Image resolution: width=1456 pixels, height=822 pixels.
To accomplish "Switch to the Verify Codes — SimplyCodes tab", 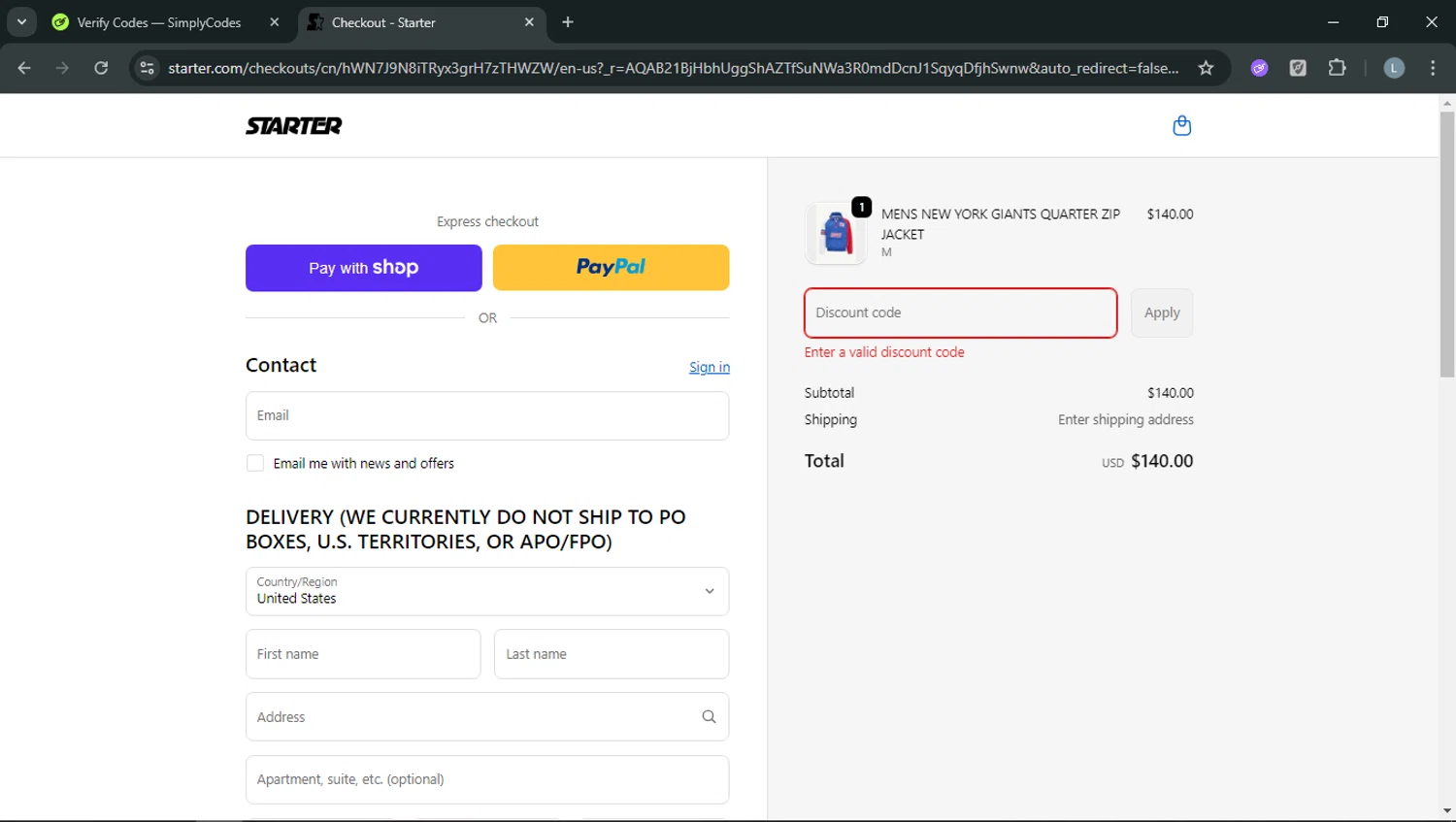I will point(159,22).
